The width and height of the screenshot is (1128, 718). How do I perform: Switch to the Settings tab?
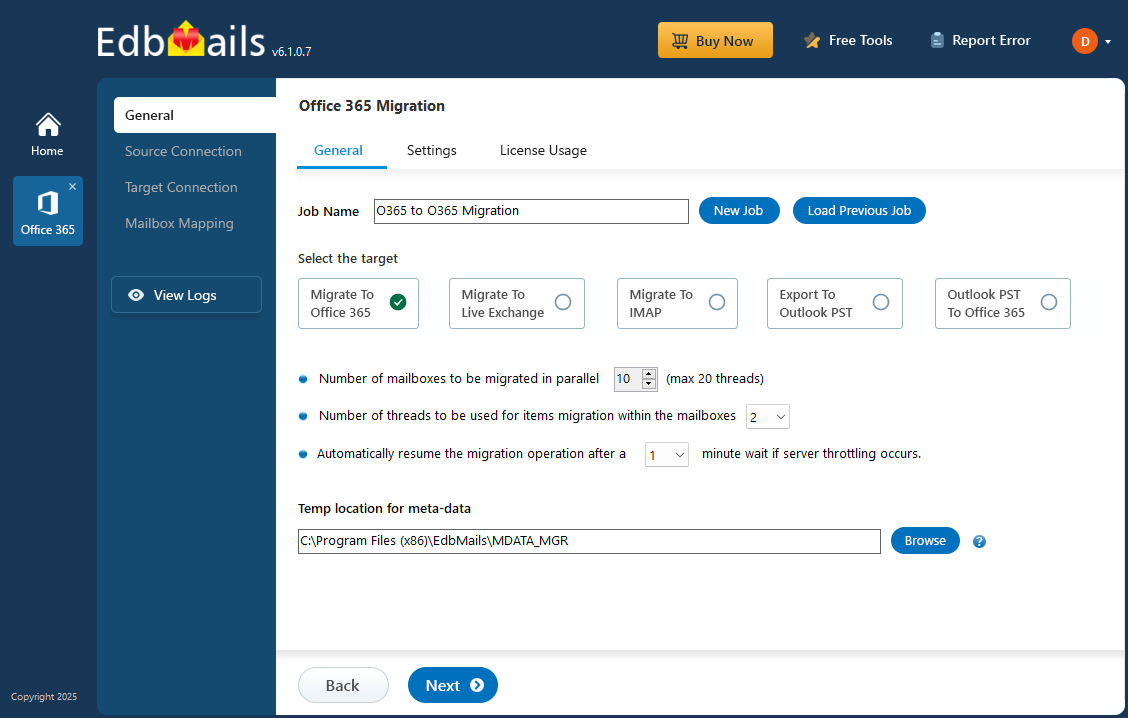coord(431,150)
